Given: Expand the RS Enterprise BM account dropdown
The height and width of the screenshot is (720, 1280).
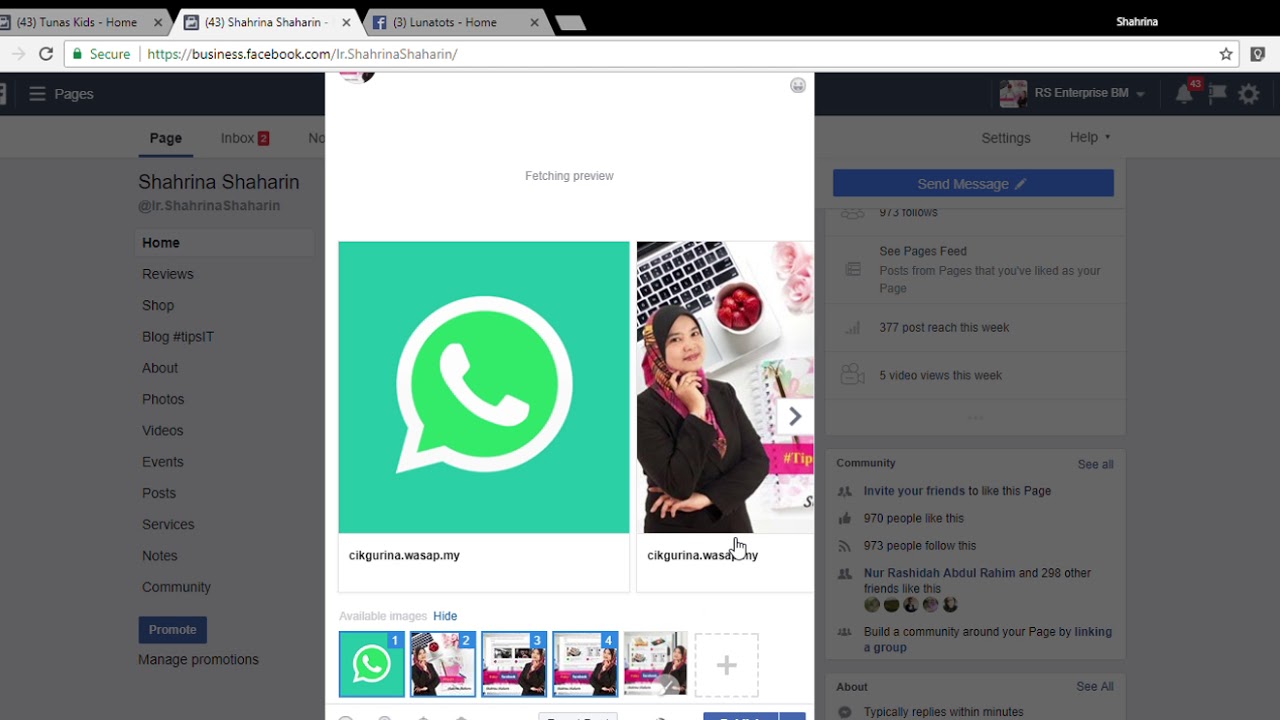Looking at the screenshot, I should [x=1140, y=94].
